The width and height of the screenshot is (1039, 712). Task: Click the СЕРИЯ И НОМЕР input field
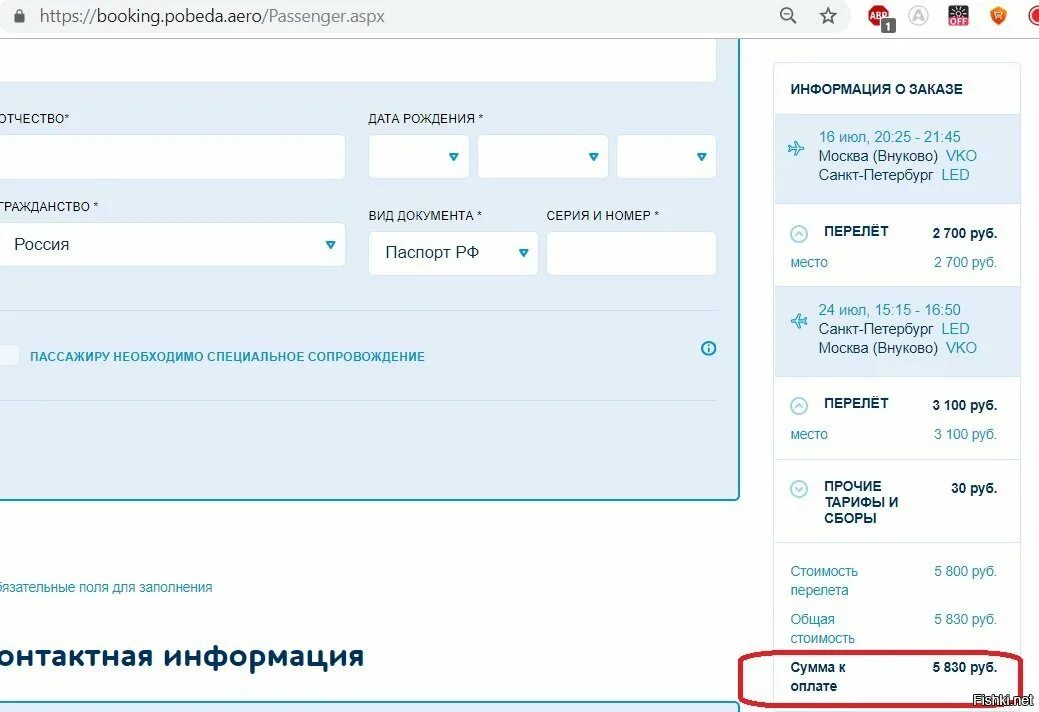coord(631,253)
